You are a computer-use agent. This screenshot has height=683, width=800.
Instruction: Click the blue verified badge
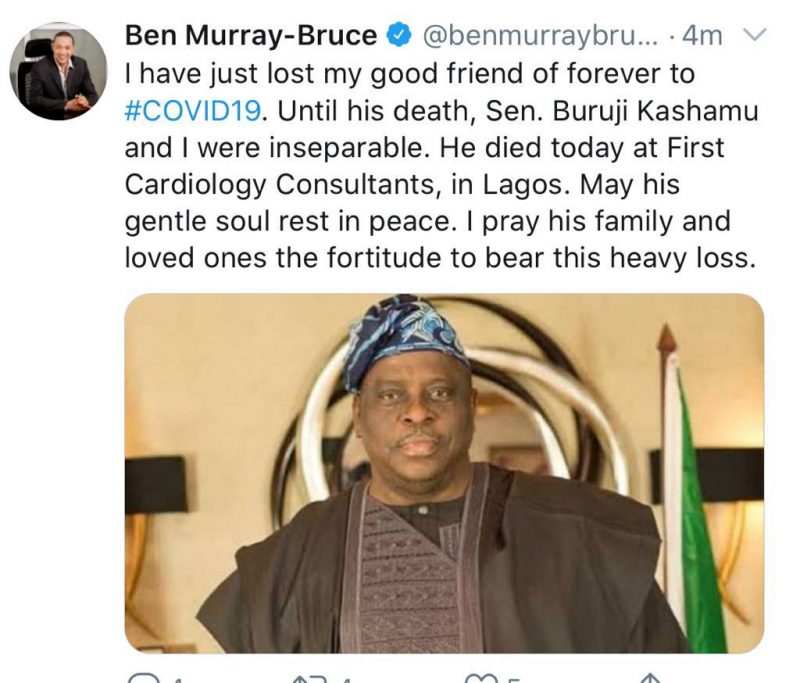398,37
